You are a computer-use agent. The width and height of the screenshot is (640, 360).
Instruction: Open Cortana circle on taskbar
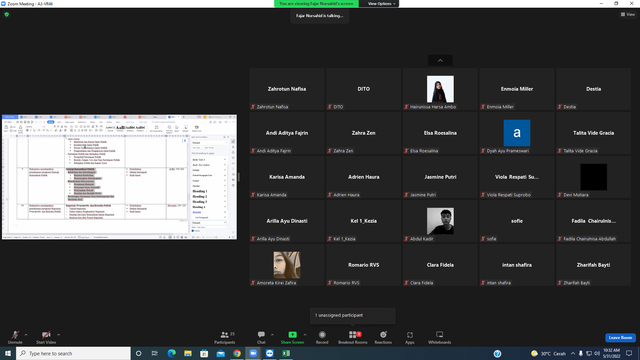pos(138,353)
